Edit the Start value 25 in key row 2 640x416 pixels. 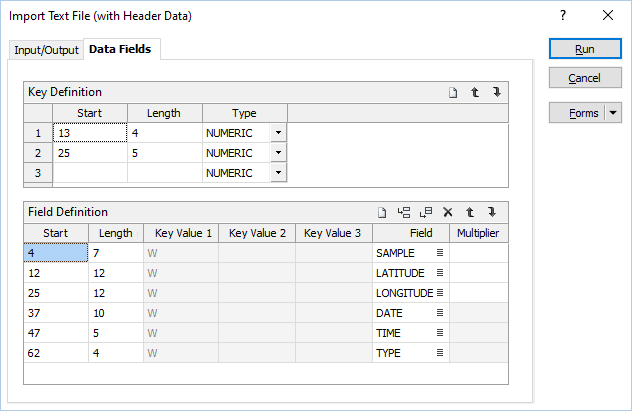coord(90,153)
